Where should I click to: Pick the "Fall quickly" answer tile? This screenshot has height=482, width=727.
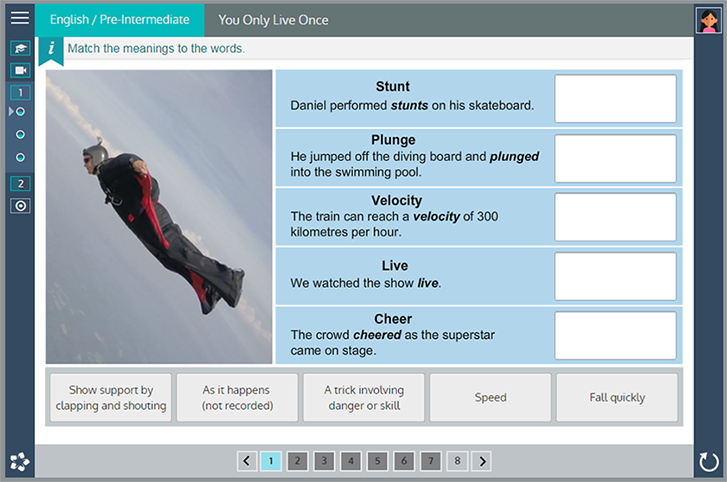(617, 397)
